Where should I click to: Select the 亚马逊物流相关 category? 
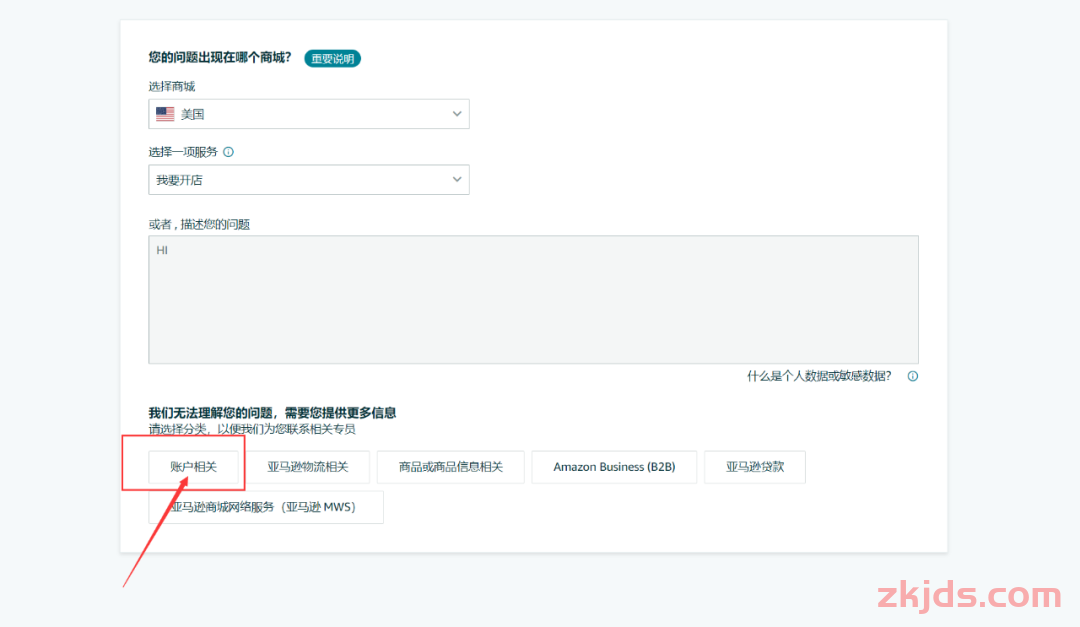pos(308,467)
